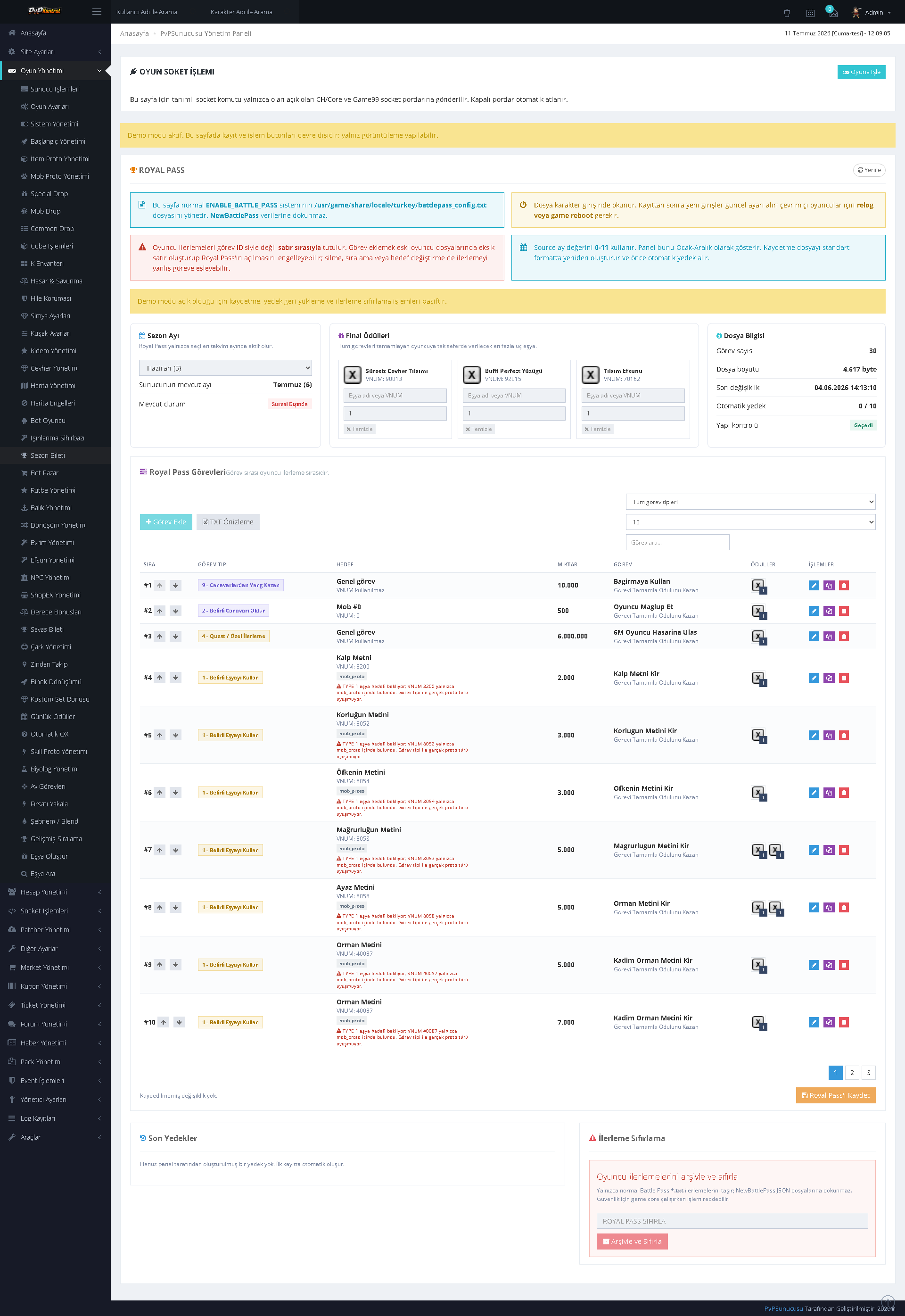Click the edit icon for task #1
Viewport: 905px width, 1316px height.
[x=814, y=586]
